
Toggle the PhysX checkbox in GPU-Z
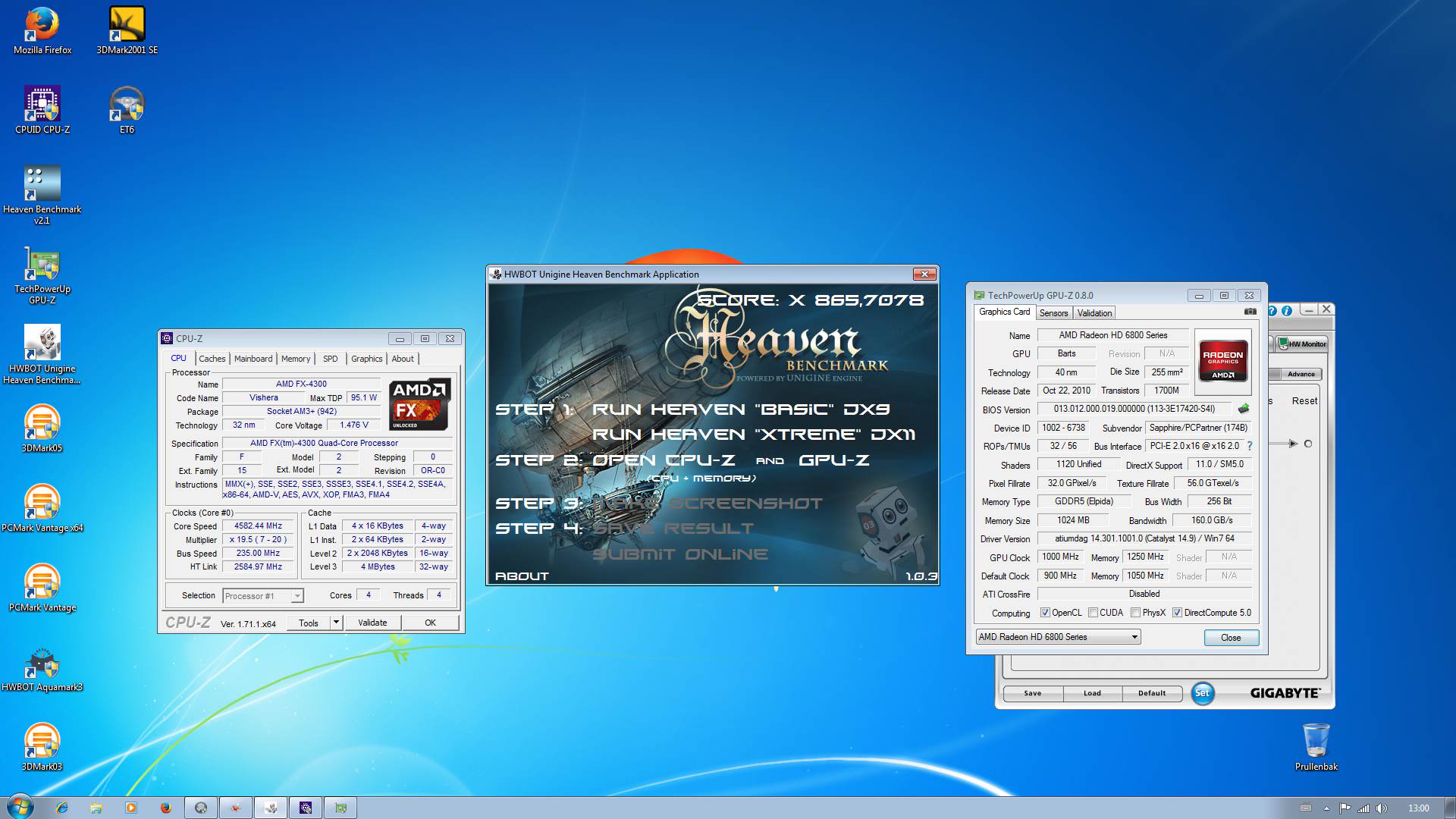pos(1135,613)
